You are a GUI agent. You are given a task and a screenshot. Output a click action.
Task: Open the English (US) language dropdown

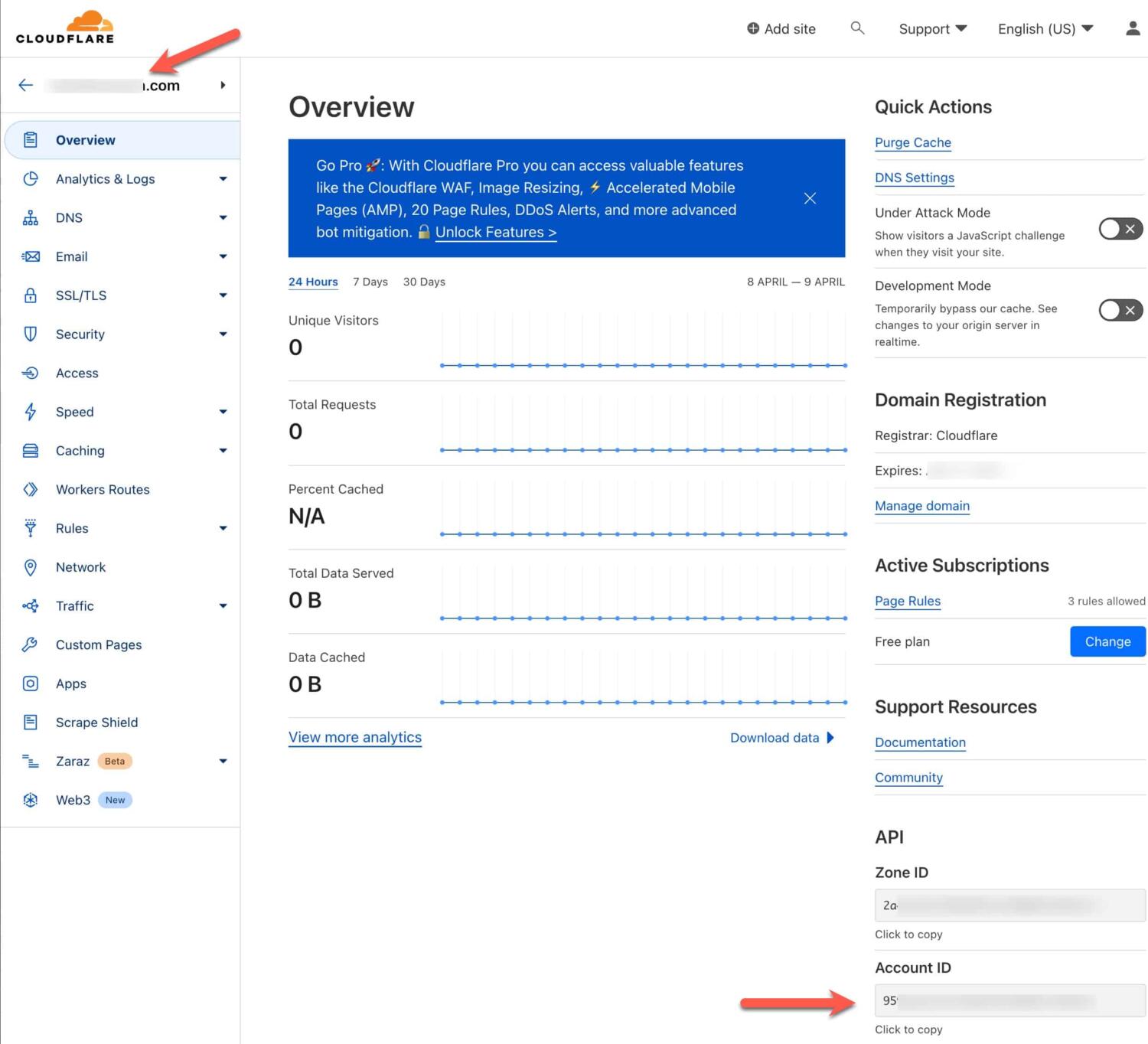[1045, 28]
